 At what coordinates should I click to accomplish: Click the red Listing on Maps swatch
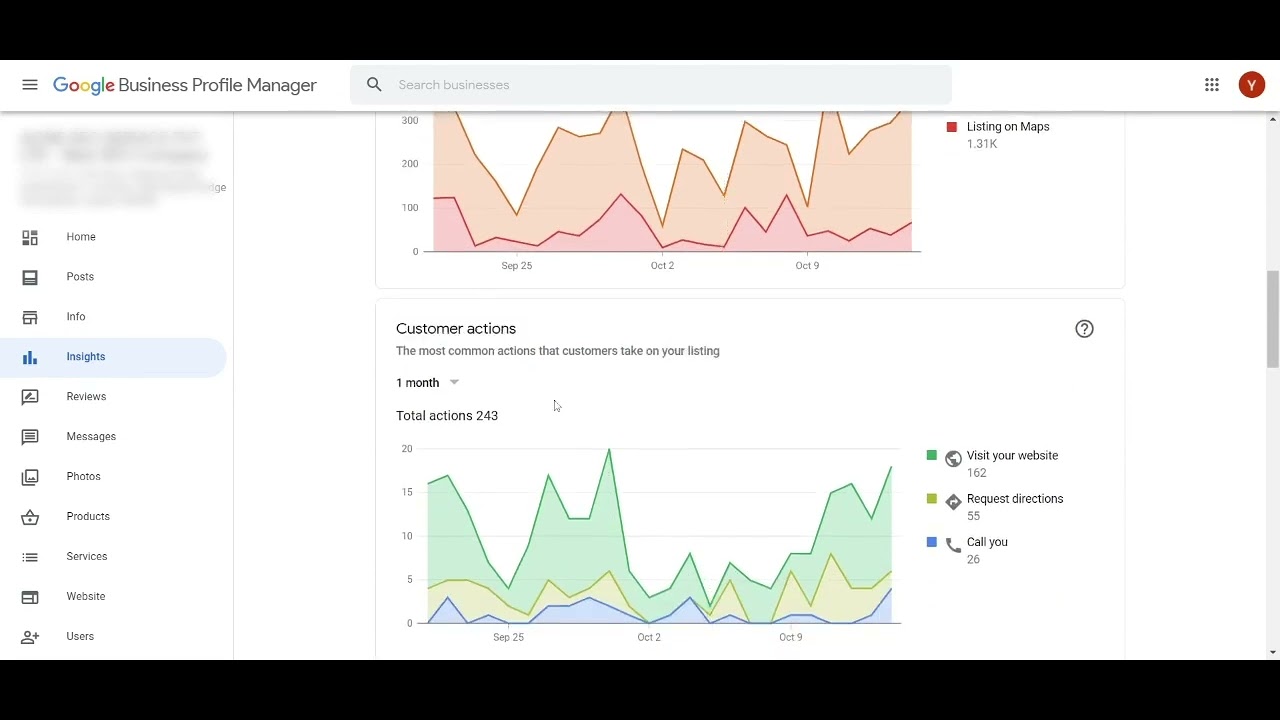coord(952,127)
